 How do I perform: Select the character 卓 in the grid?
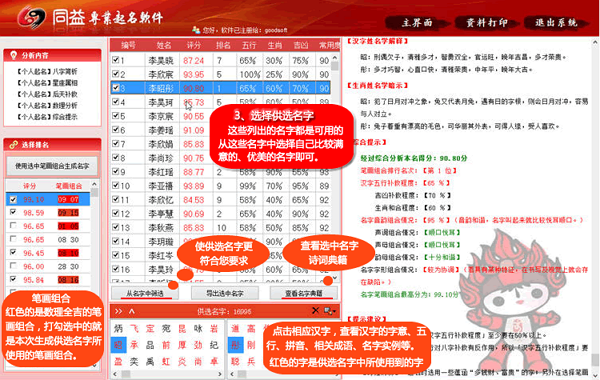[214, 361]
